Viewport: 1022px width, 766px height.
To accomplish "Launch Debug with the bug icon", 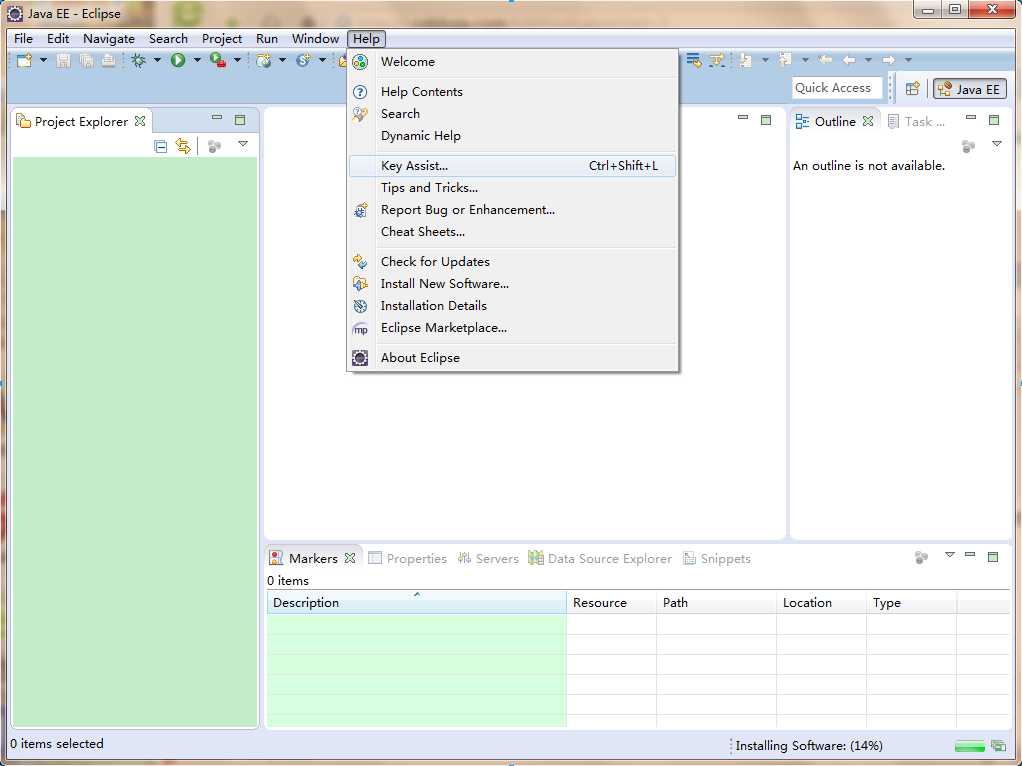I will click(138, 61).
